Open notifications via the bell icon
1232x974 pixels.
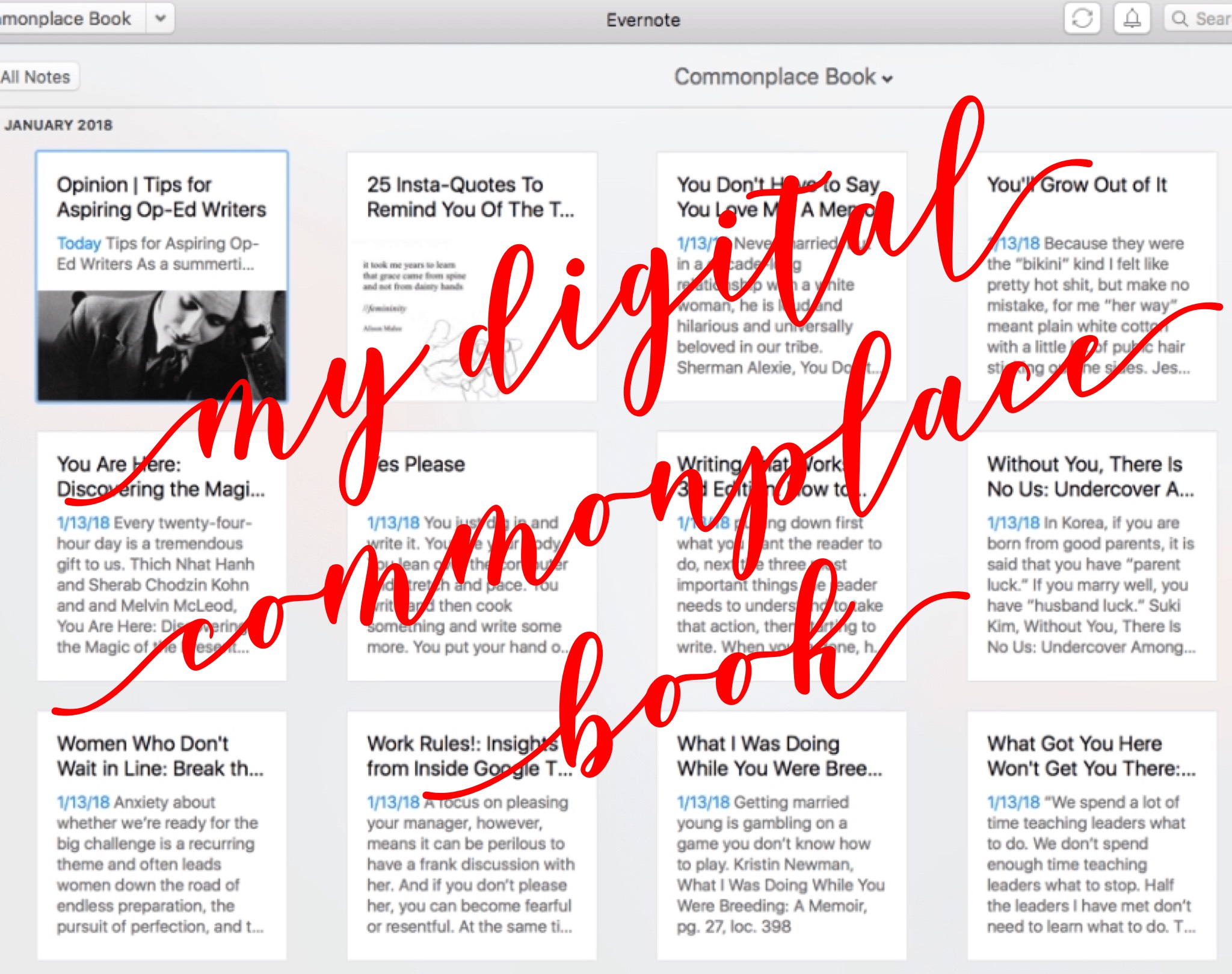click(x=1132, y=19)
